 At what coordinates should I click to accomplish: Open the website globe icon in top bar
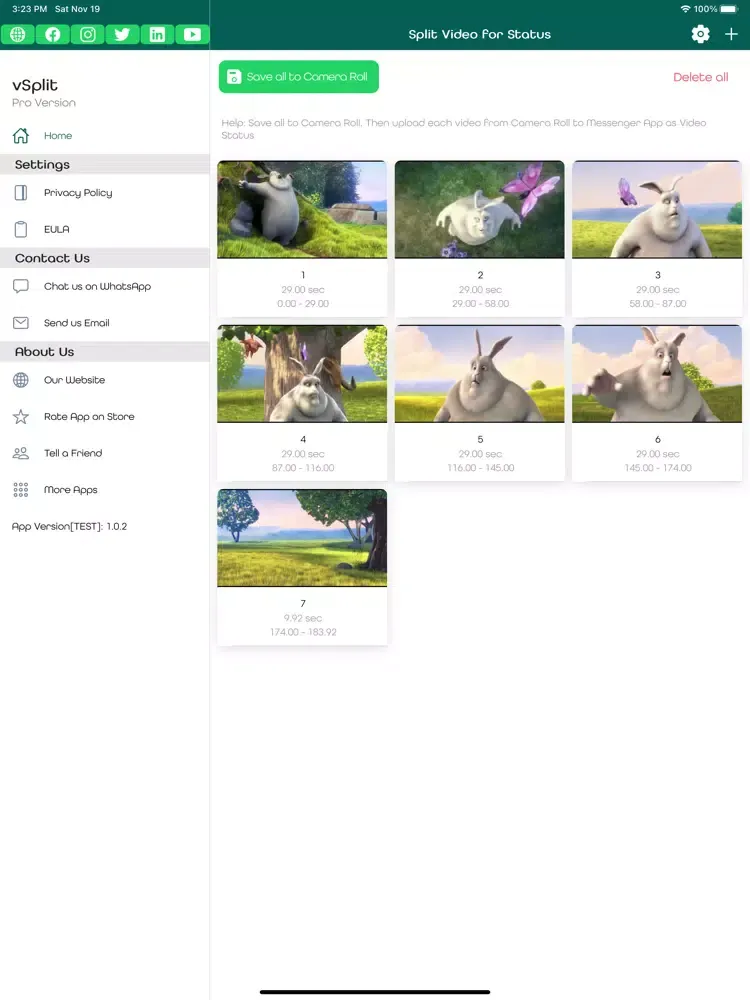click(18, 34)
